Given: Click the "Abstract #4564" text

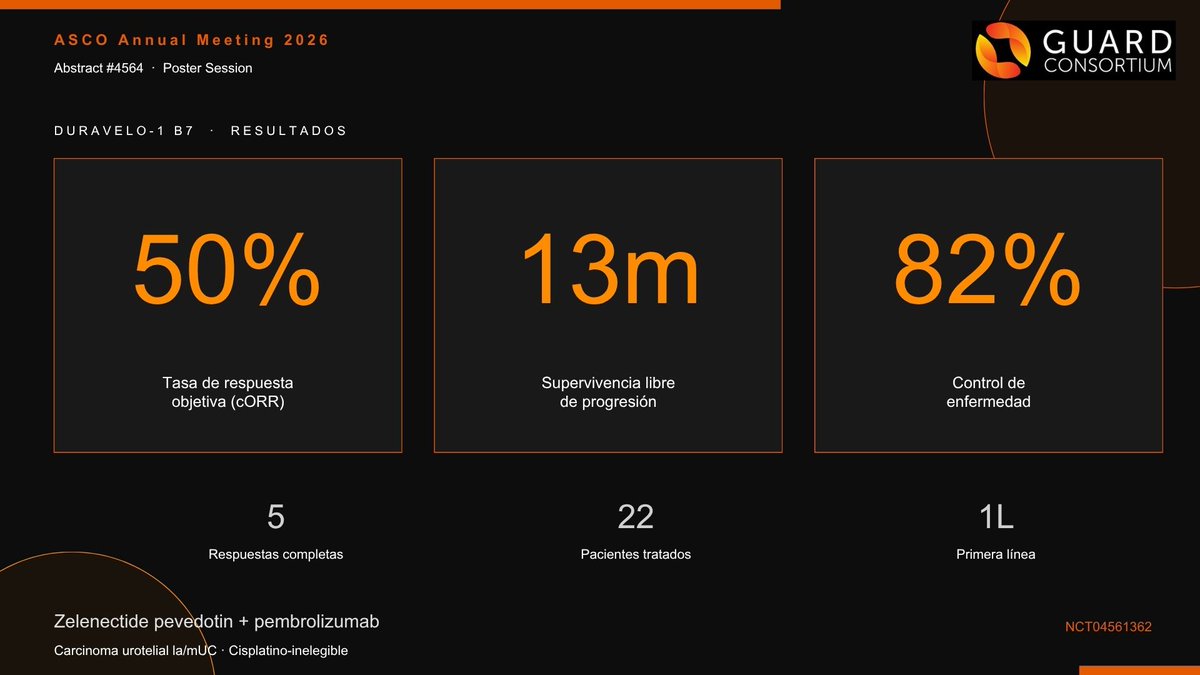Looking at the screenshot, I should [x=99, y=68].
